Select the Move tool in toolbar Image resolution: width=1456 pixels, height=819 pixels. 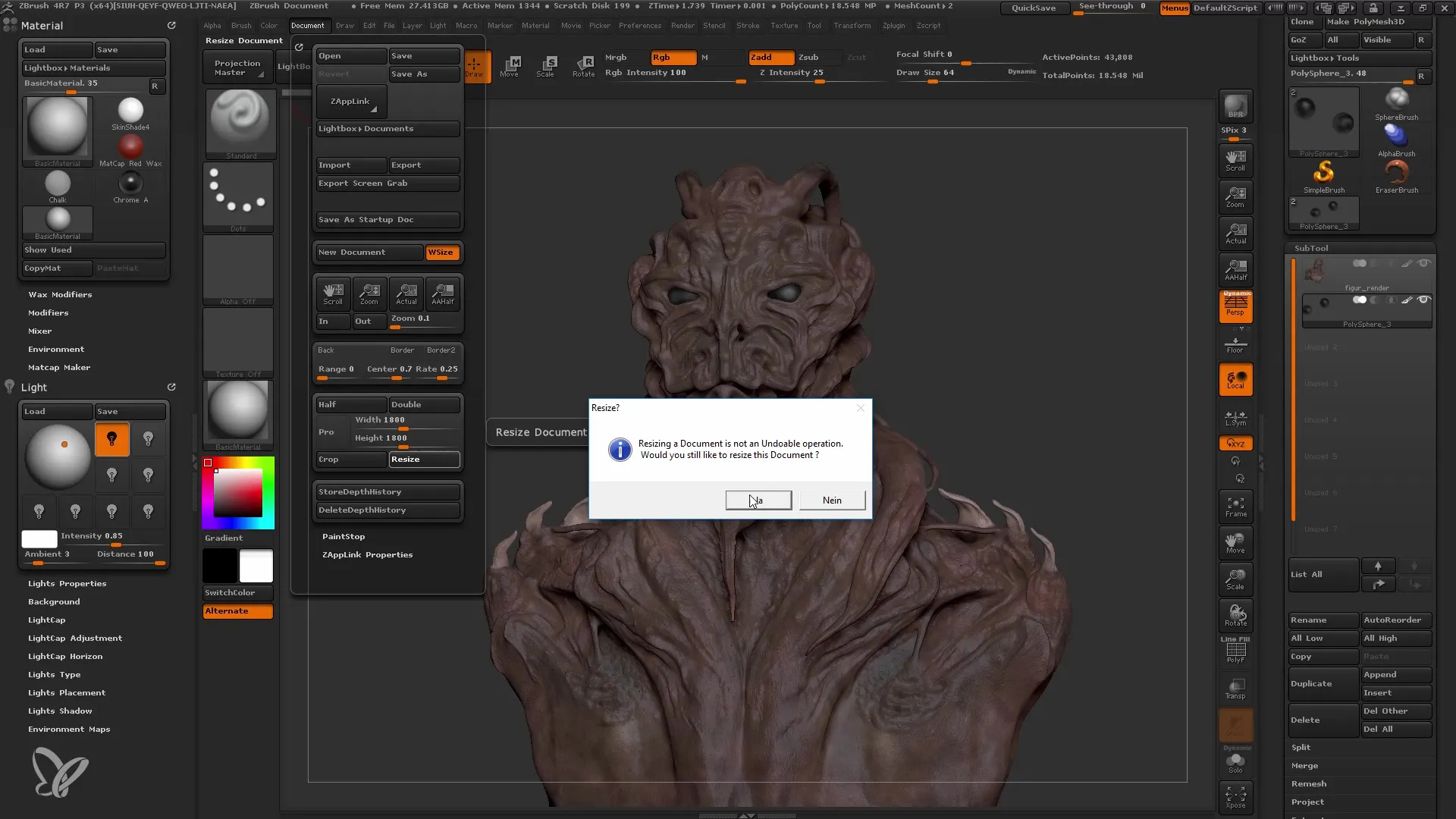pyautogui.click(x=510, y=63)
